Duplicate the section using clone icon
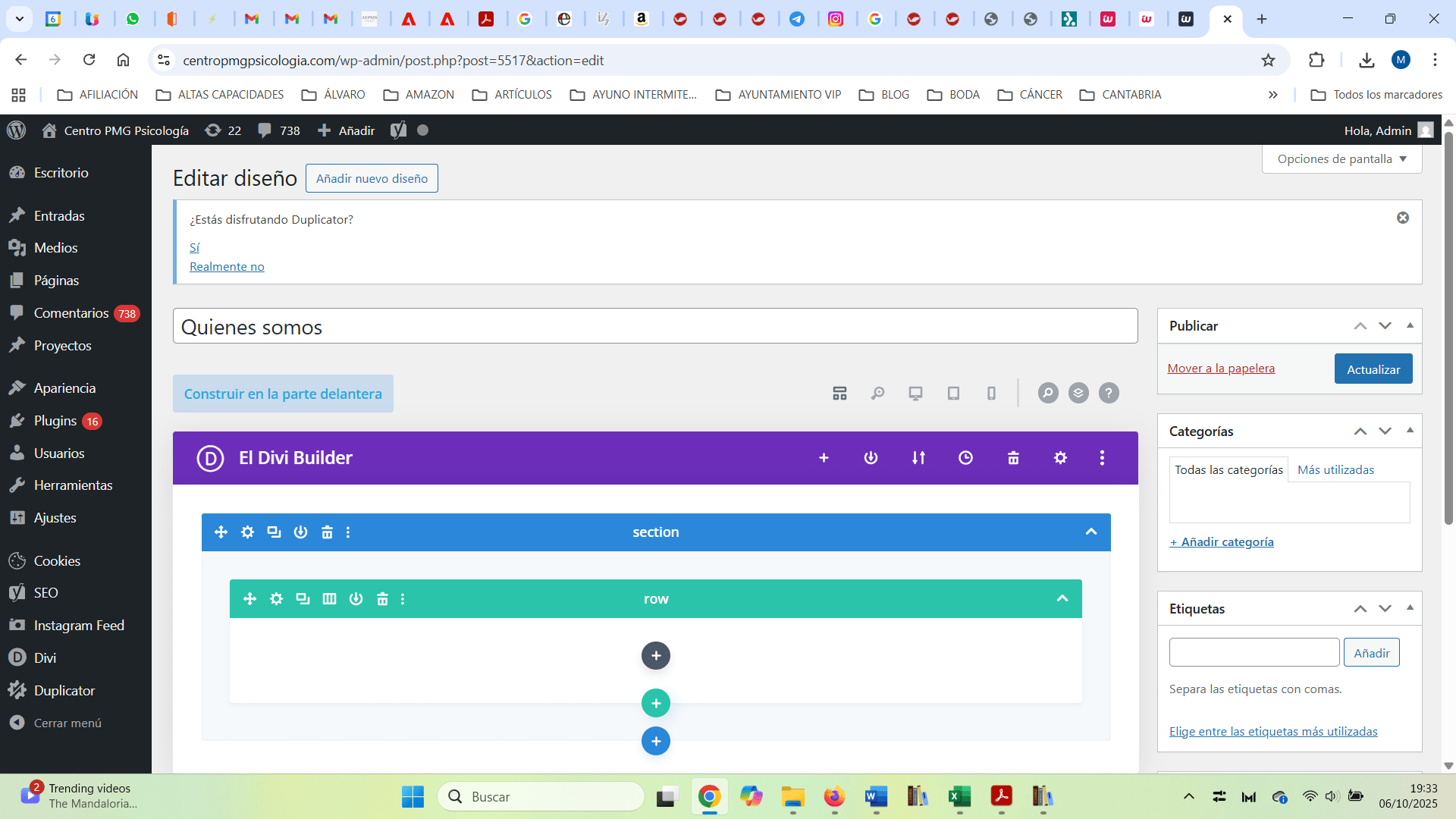 pyautogui.click(x=274, y=532)
